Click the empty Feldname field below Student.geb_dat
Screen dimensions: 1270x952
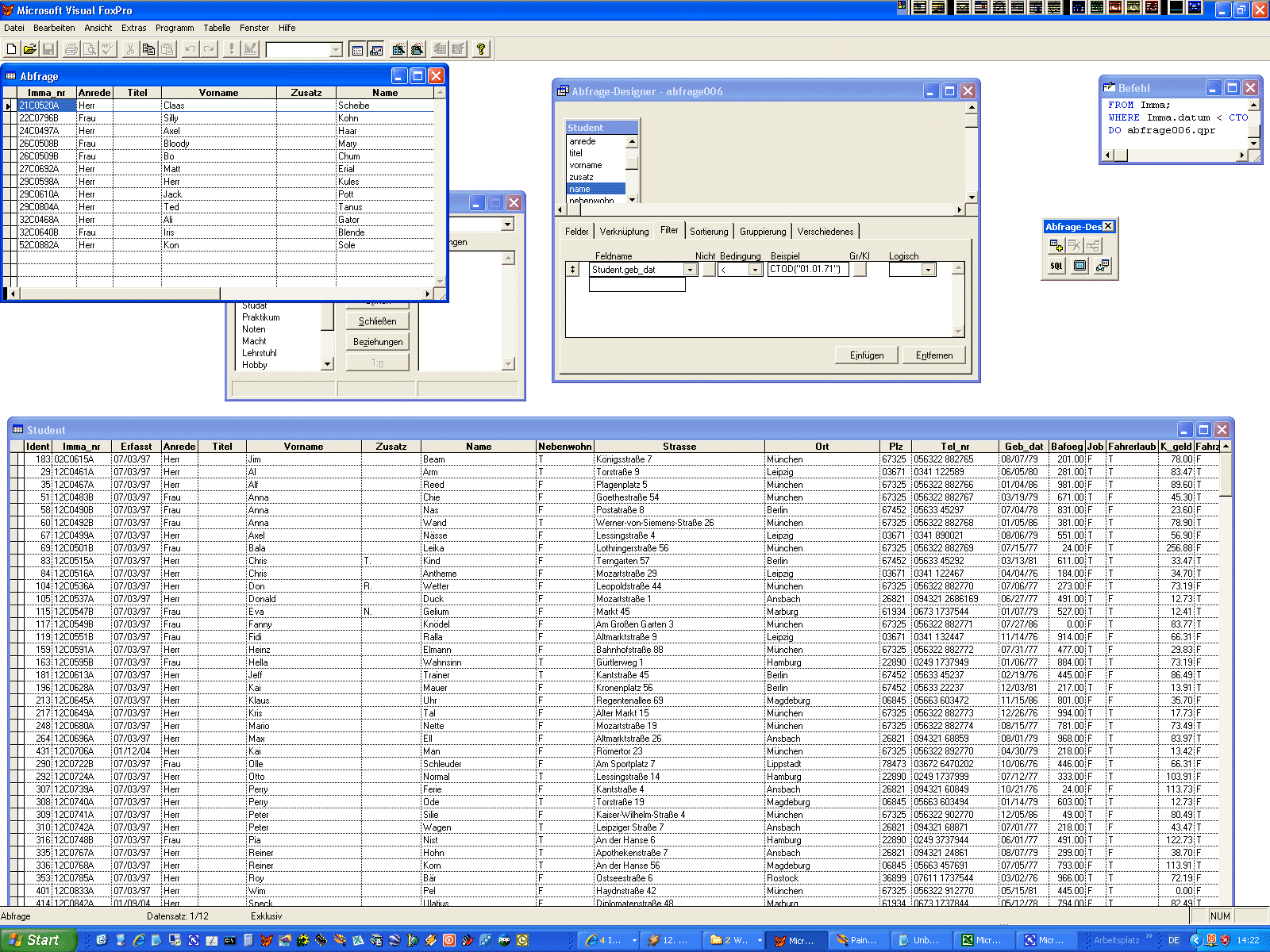[637, 285]
